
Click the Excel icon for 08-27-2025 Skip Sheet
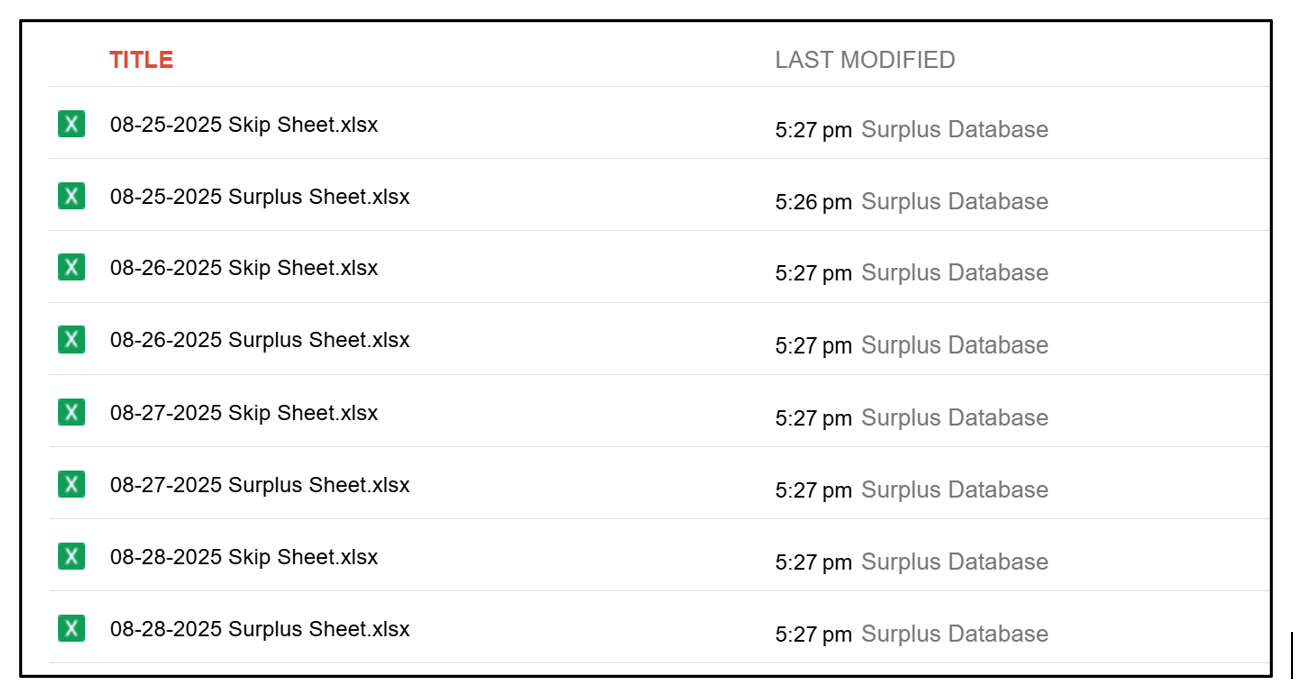71,411
